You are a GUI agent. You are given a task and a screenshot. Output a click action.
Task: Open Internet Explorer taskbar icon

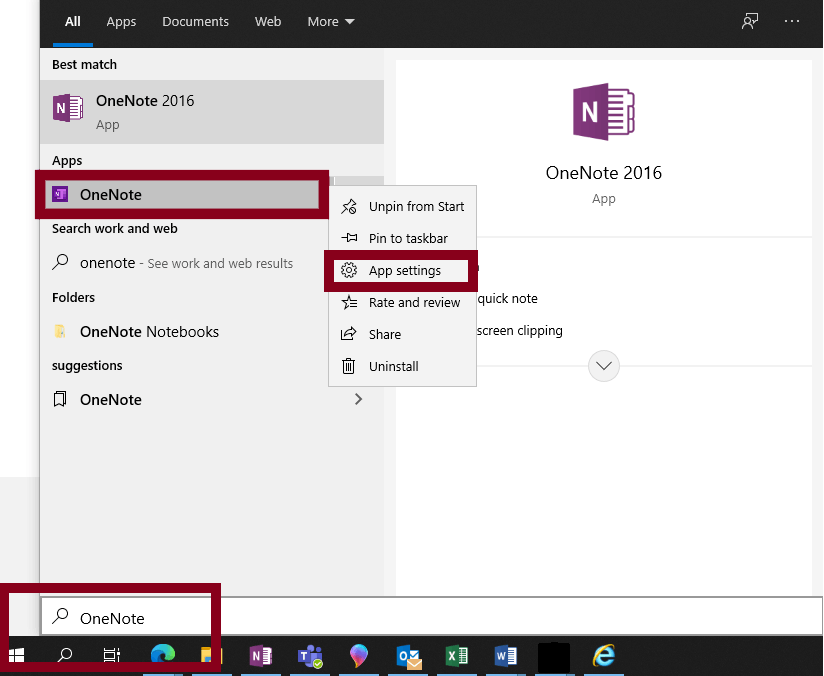[x=604, y=655]
